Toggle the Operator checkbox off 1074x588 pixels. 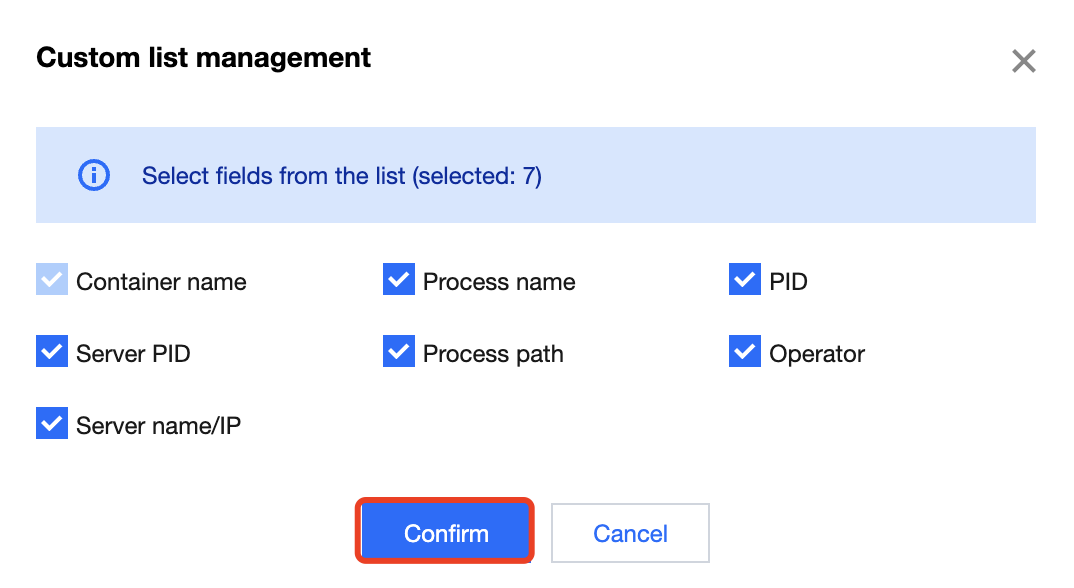pyautogui.click(x=745, y=352)
